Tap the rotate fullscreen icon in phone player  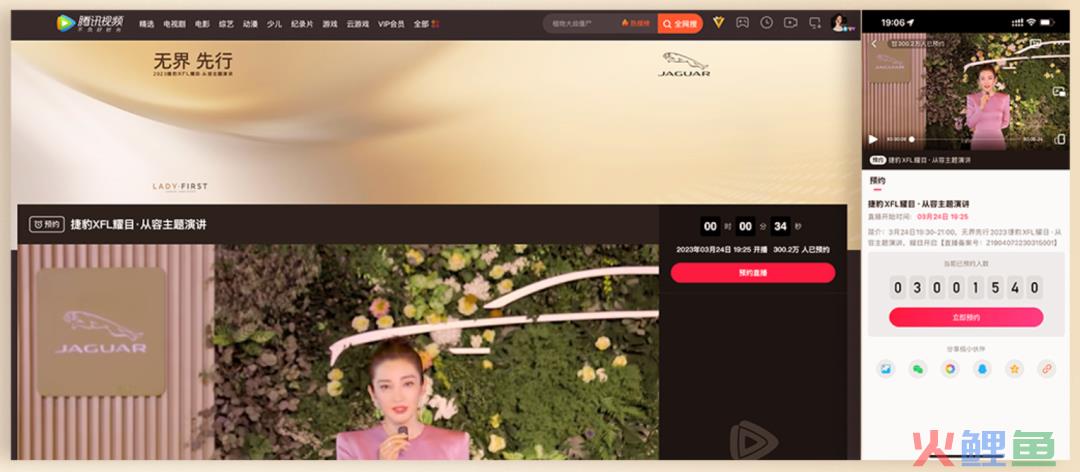1059,139
